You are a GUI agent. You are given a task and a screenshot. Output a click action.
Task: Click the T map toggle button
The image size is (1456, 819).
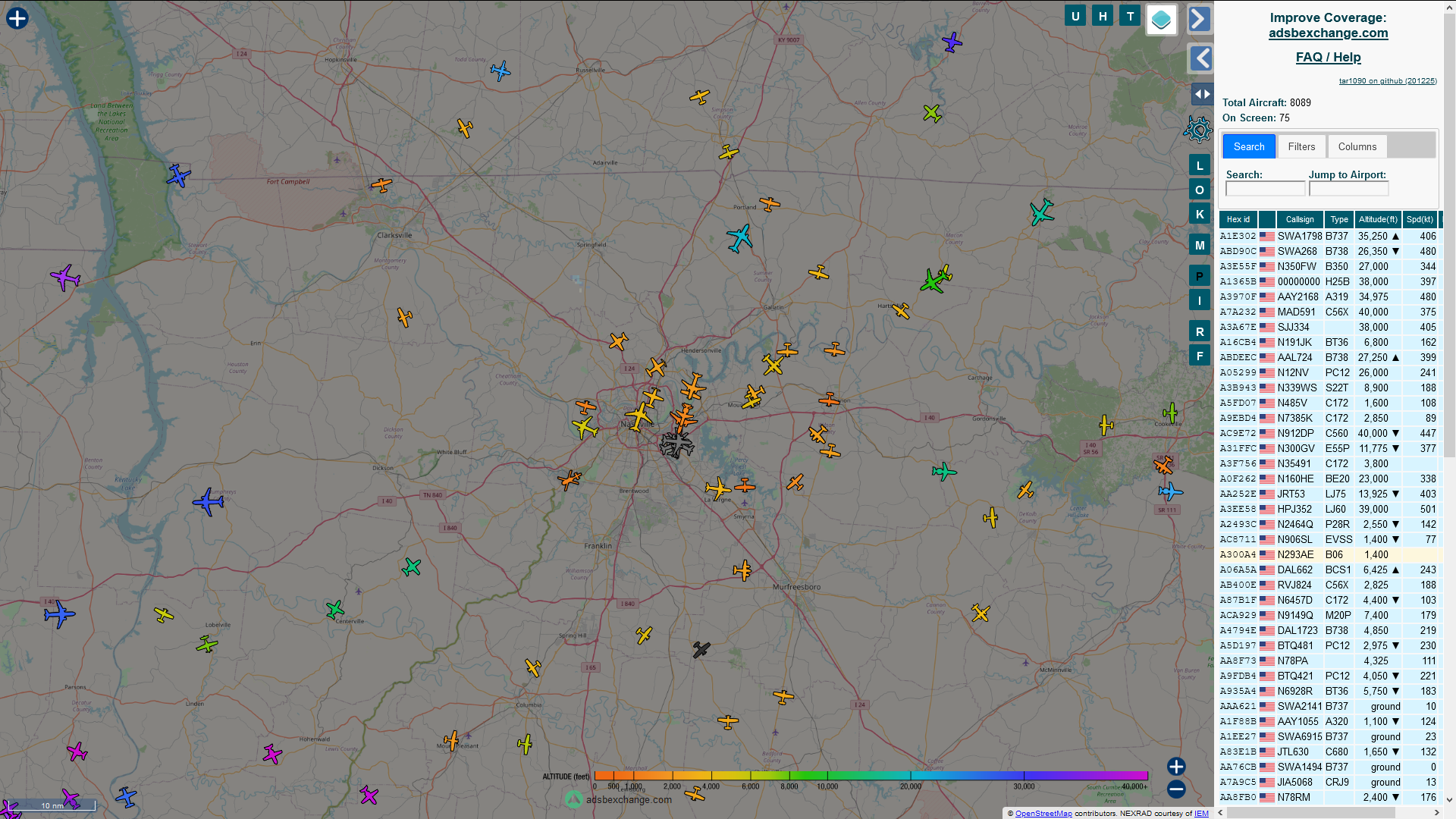tap(1130, 16)
